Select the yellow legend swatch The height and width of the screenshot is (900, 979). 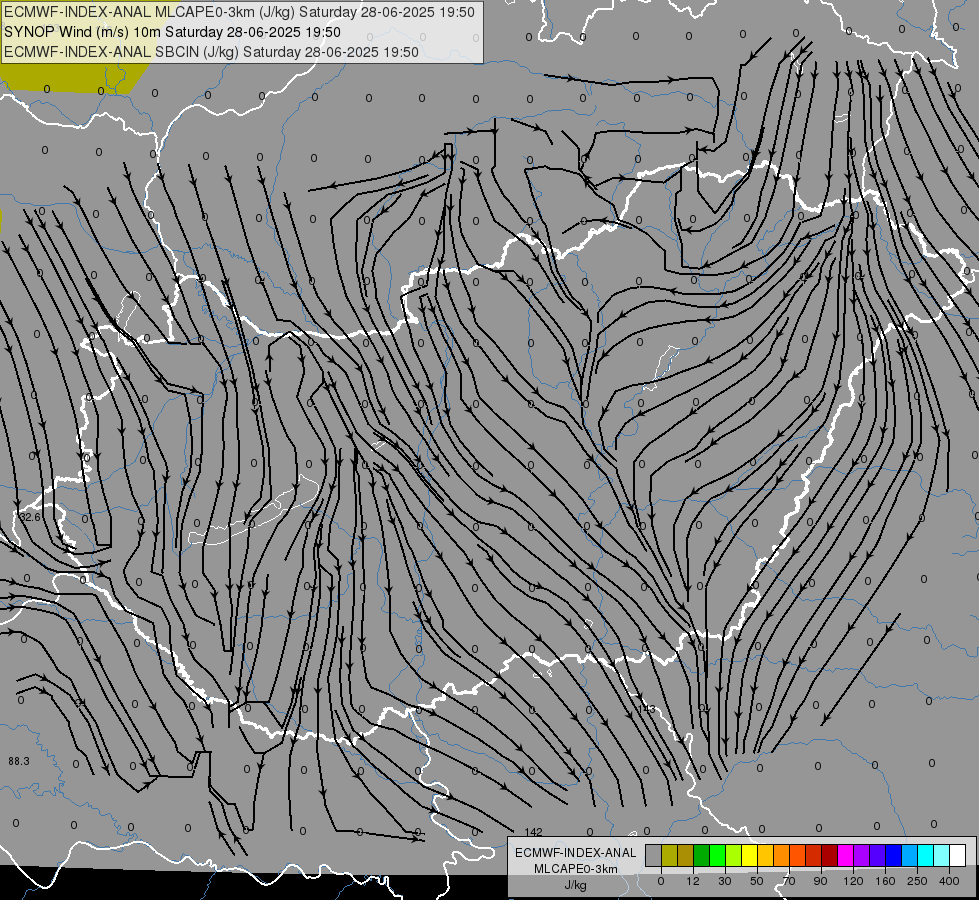tap(749, 855)
